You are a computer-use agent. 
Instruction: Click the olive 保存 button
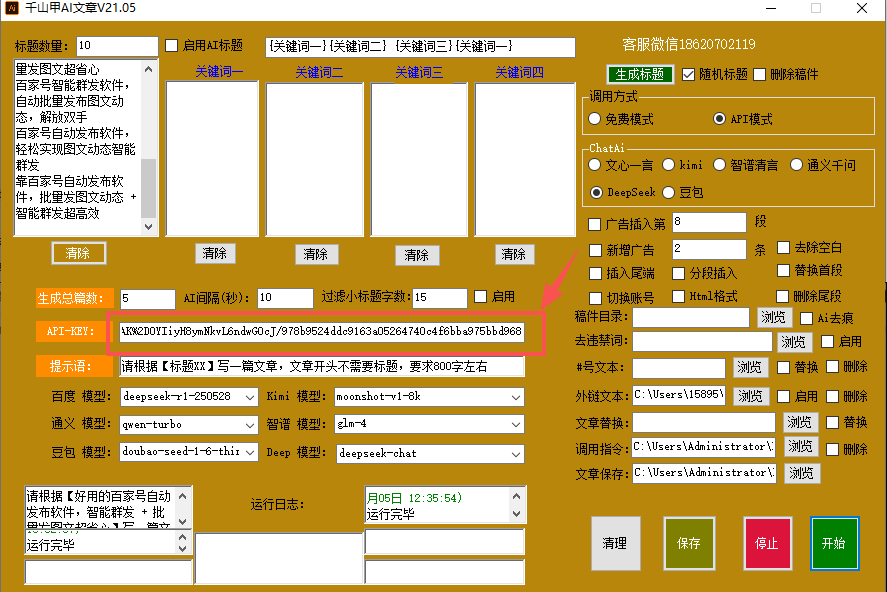(688, 543)
